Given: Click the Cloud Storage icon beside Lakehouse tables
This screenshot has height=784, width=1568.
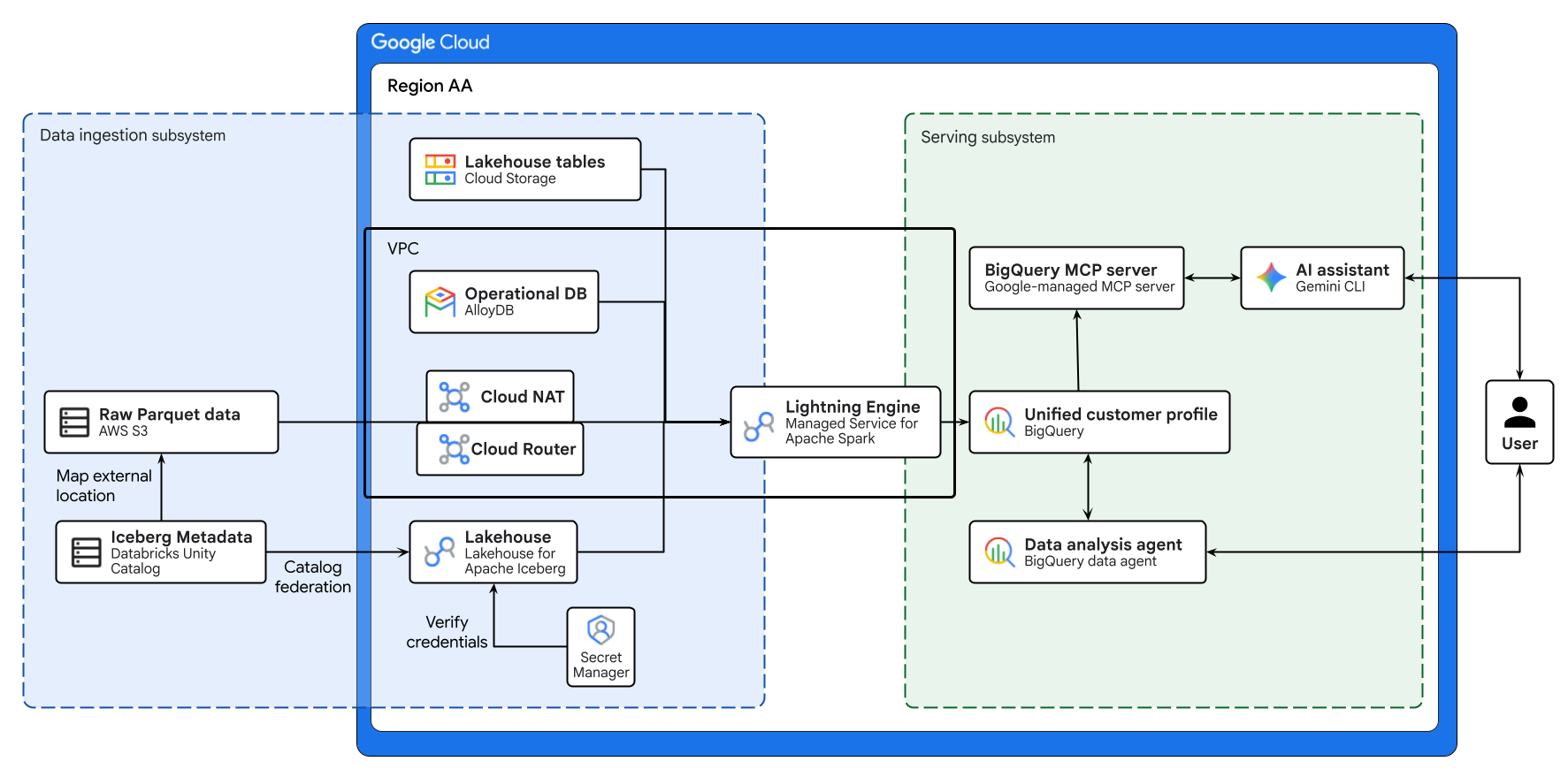Looking at the screenshot, I should point(440,170).
